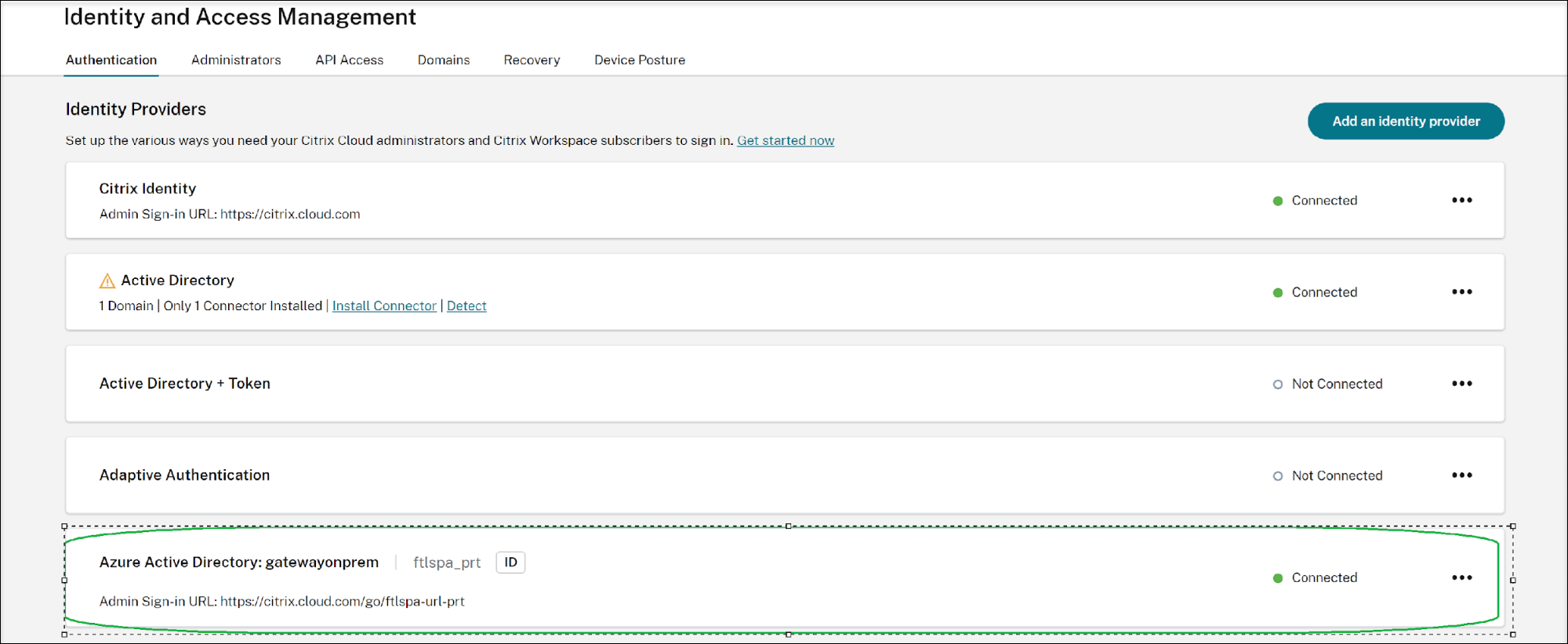This screenshot has height=644, width=1568.
Task: Click the Install Connector link
Action: 384,306
